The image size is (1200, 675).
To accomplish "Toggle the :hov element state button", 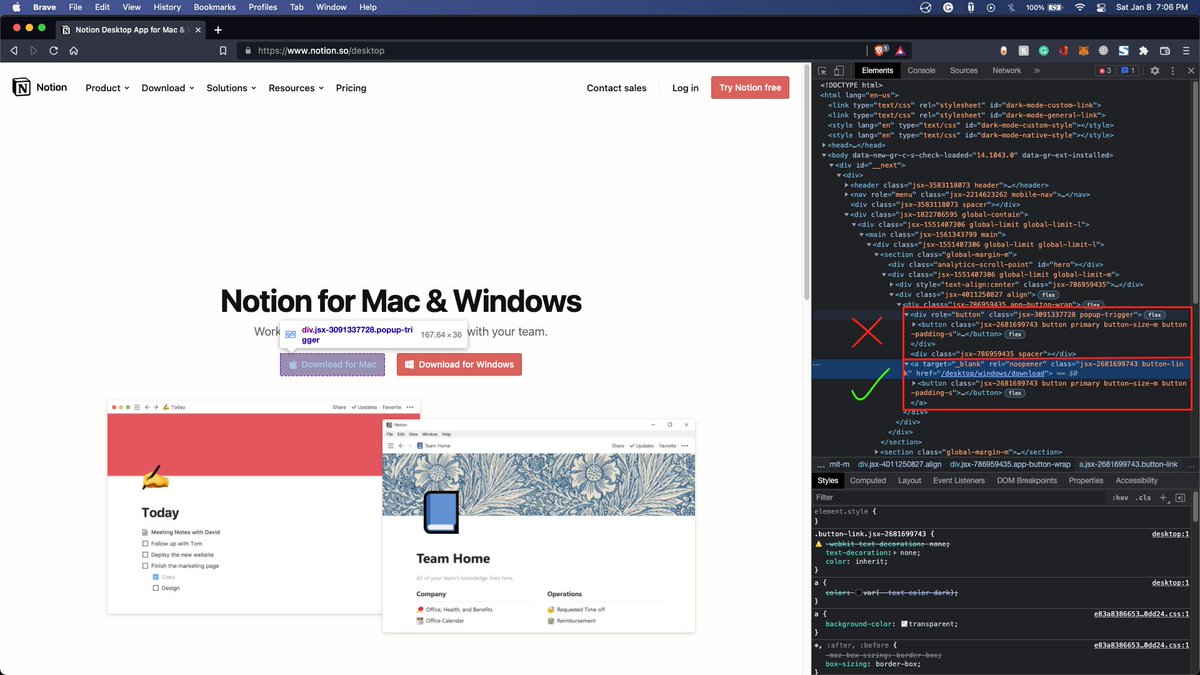I will pos(1121,497).
